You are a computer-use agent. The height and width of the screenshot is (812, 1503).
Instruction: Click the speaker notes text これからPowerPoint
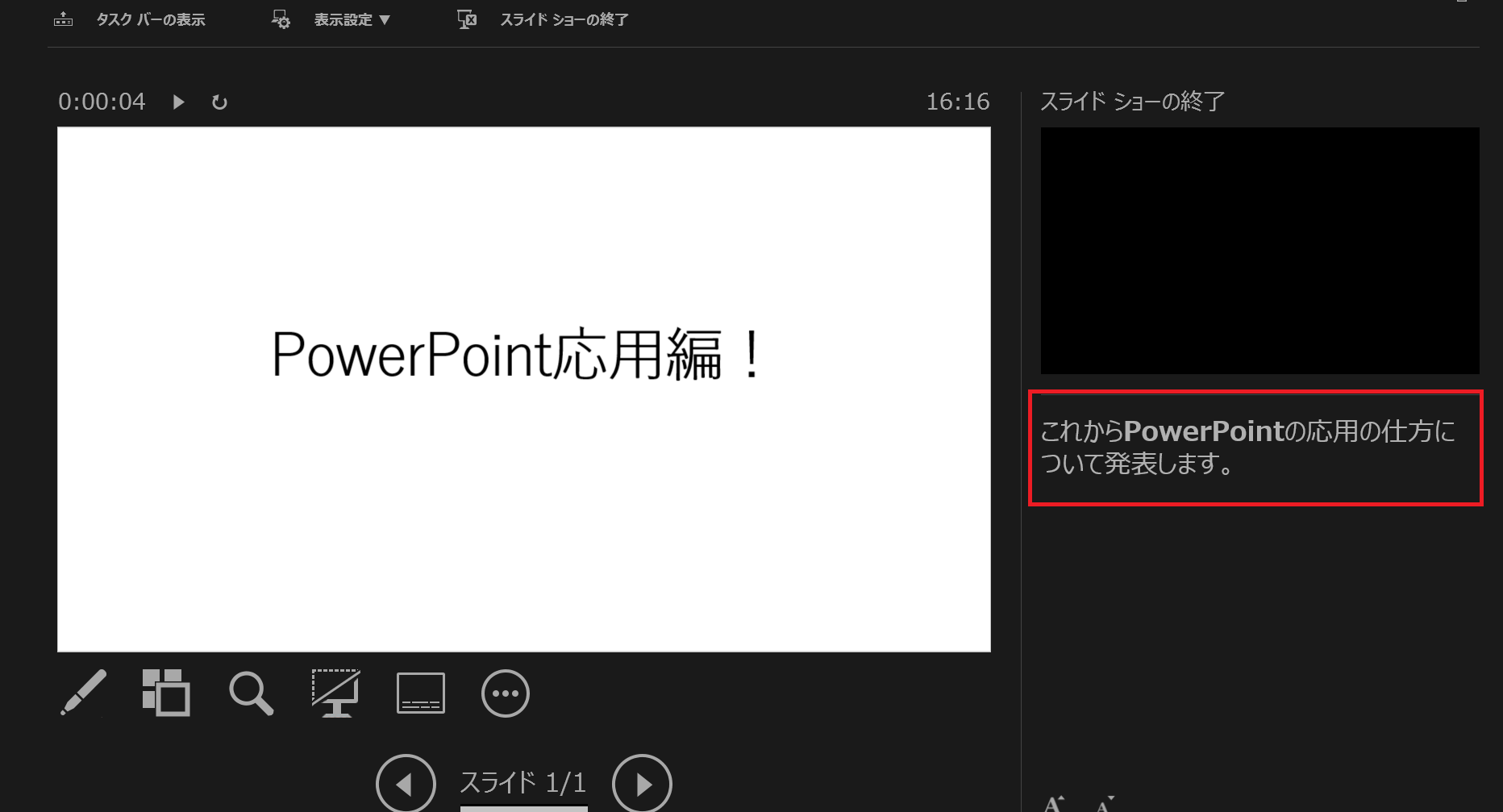1247,448
